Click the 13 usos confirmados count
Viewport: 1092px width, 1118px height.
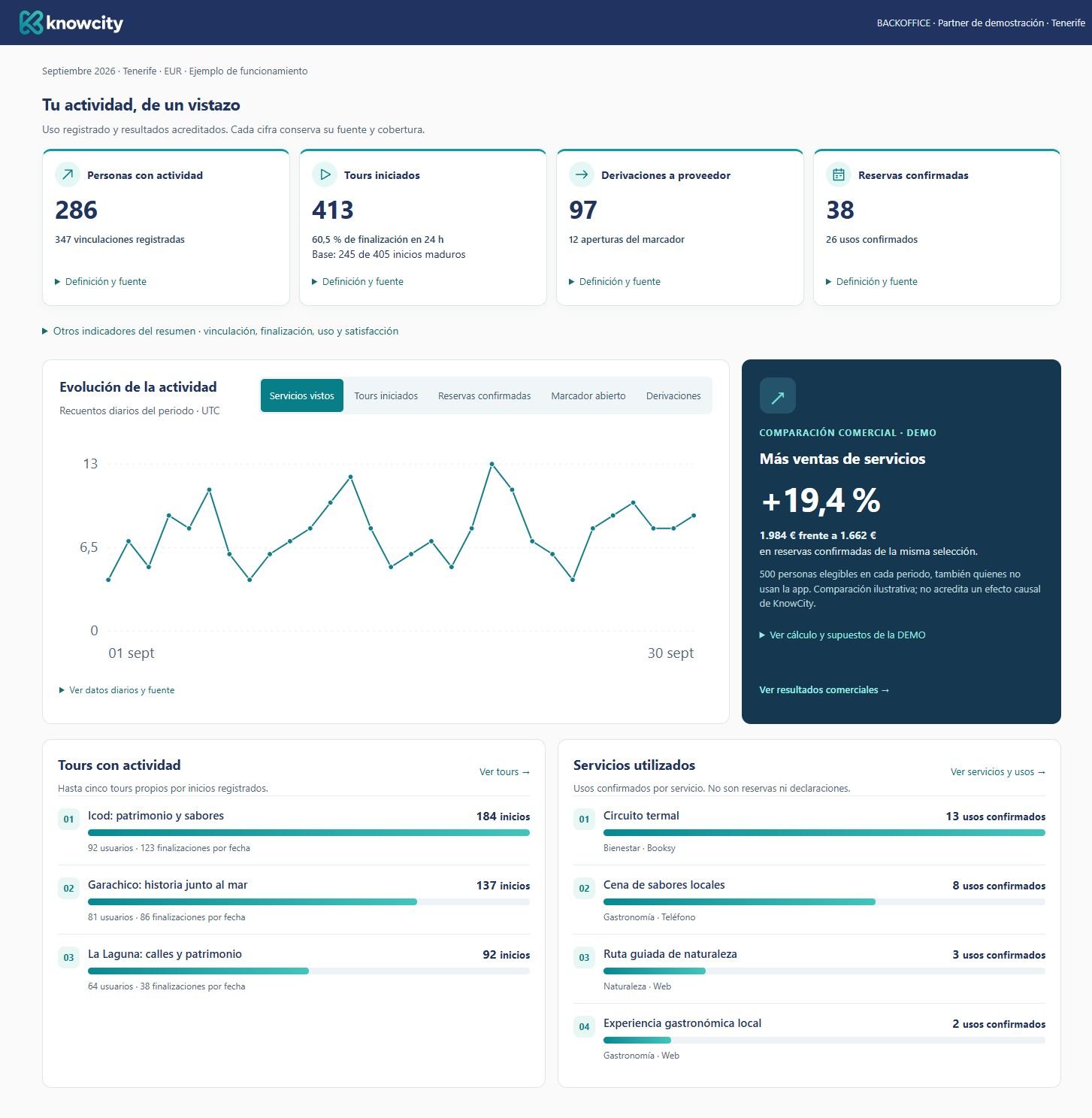996,817
